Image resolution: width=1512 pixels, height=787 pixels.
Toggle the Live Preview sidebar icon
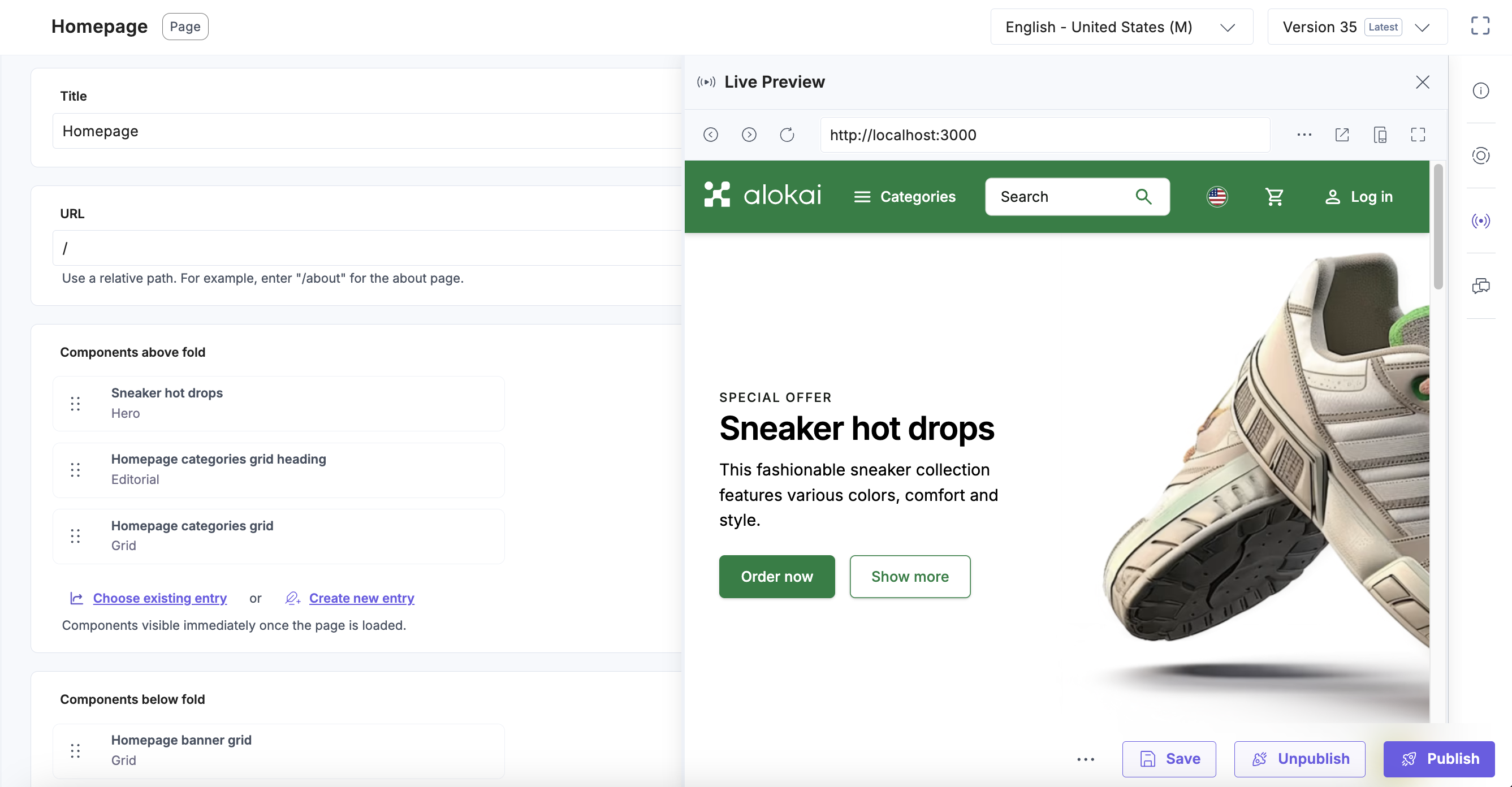pyautogui.click(x=1480, y=220)
